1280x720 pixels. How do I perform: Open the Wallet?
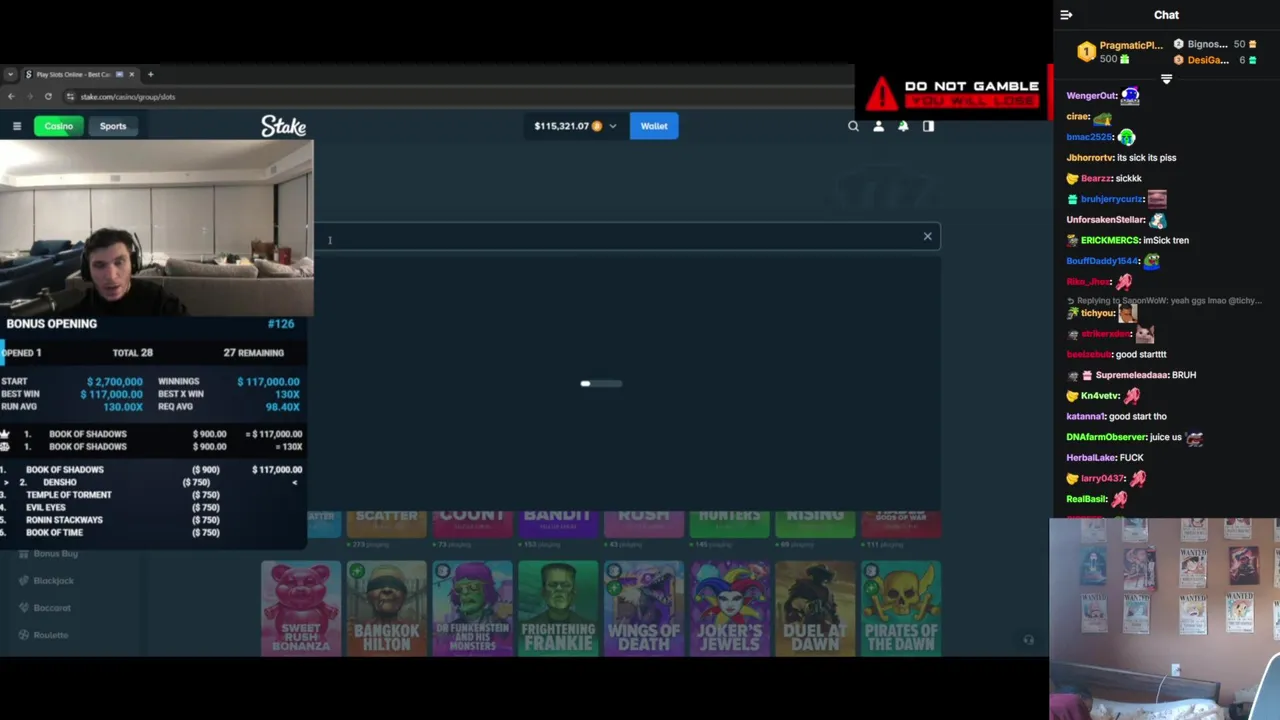click(x=654, y=126)
